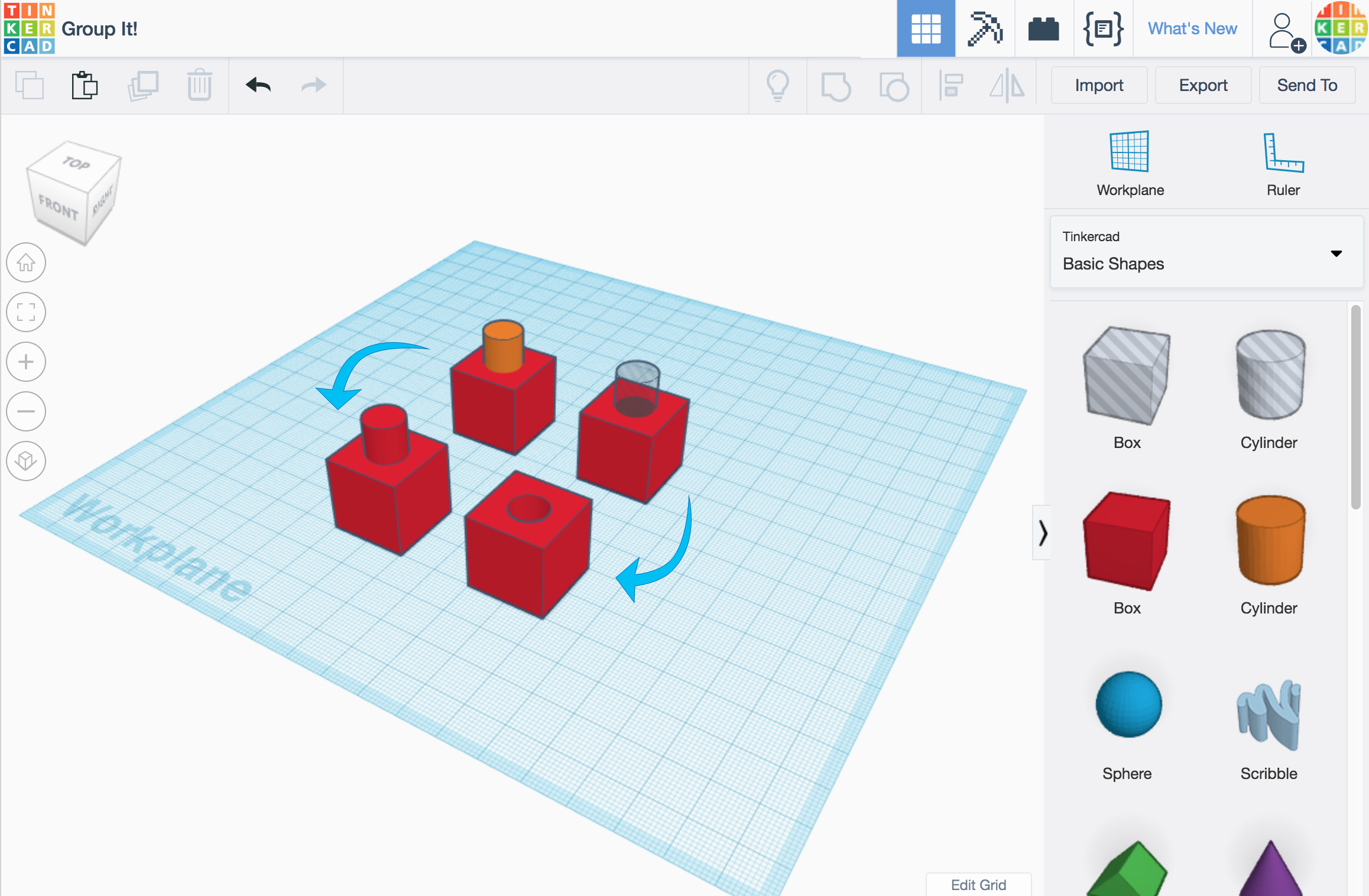Click the Redo arrow button
The width and height of the screenshot is (1369, 896).
coord(314,85)
